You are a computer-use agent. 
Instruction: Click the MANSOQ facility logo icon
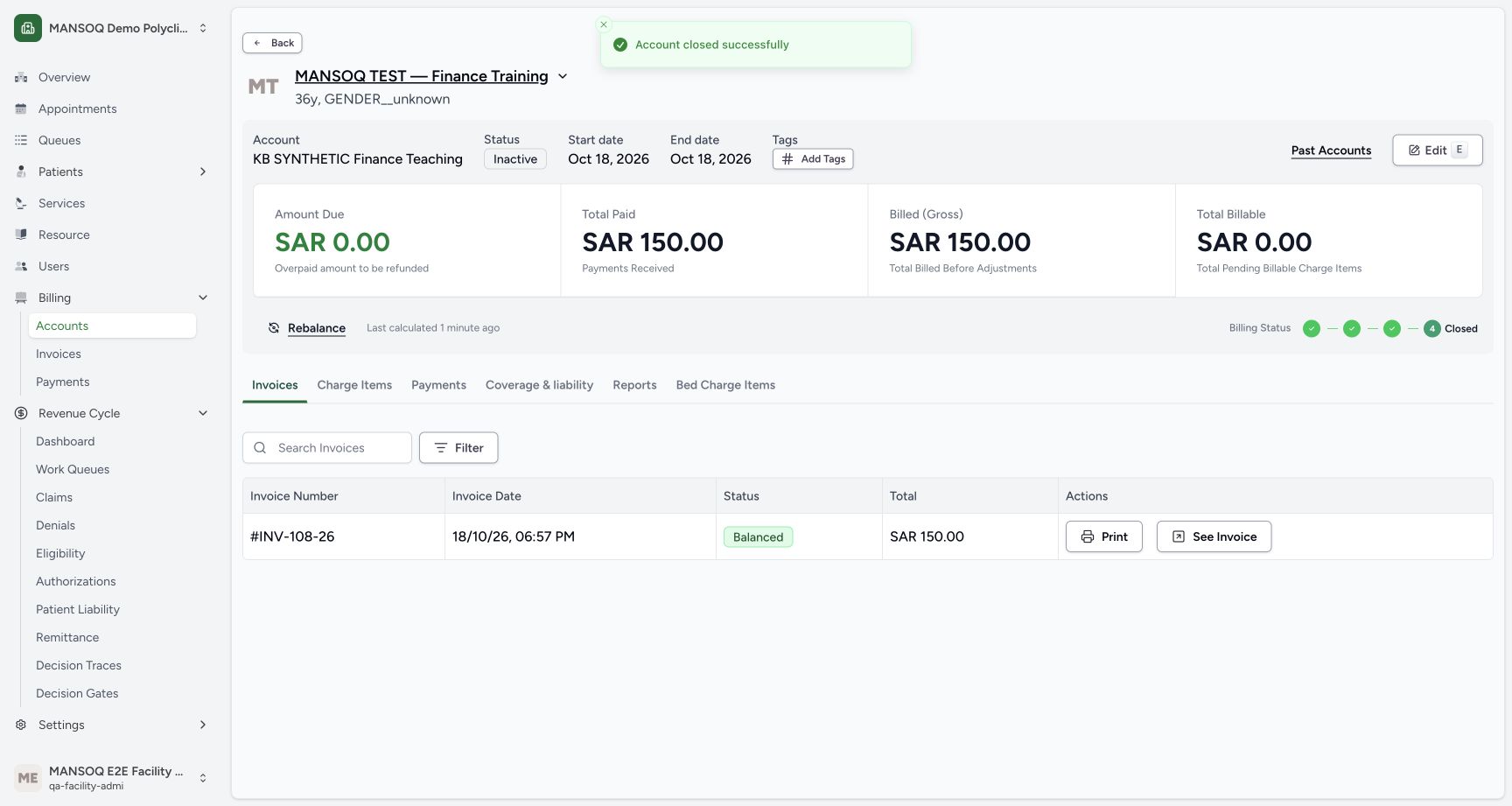tap(28, 28)
